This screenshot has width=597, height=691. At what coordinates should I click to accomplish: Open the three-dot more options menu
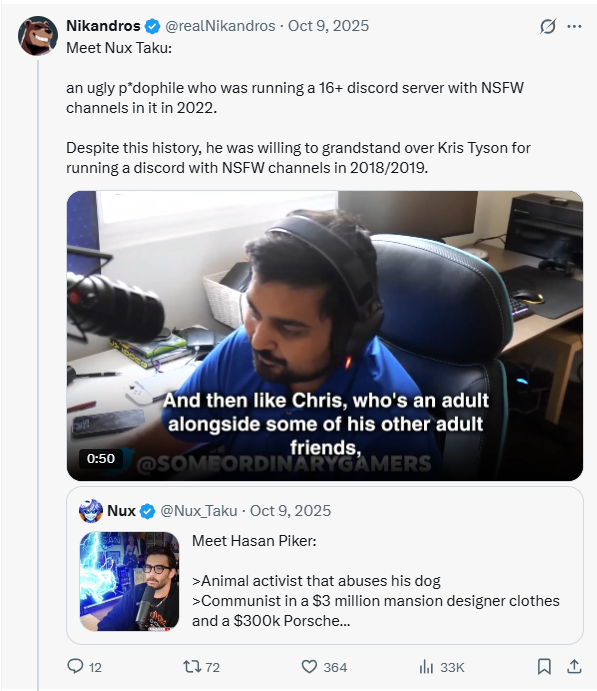coord(574,26)
